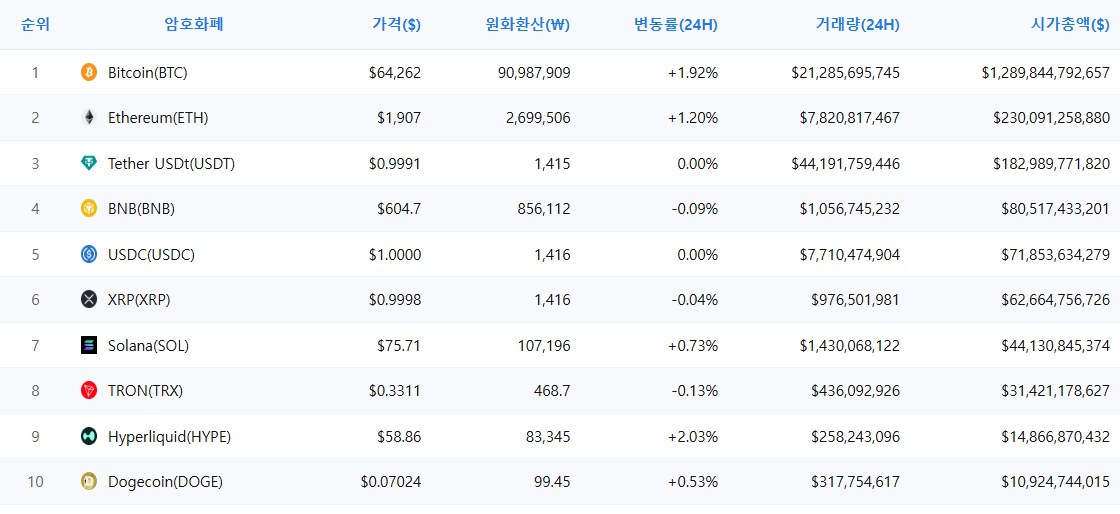Click the Bitcoin orange logo icon
Screen dimensions: 1120x514
(x=89, y=72)
